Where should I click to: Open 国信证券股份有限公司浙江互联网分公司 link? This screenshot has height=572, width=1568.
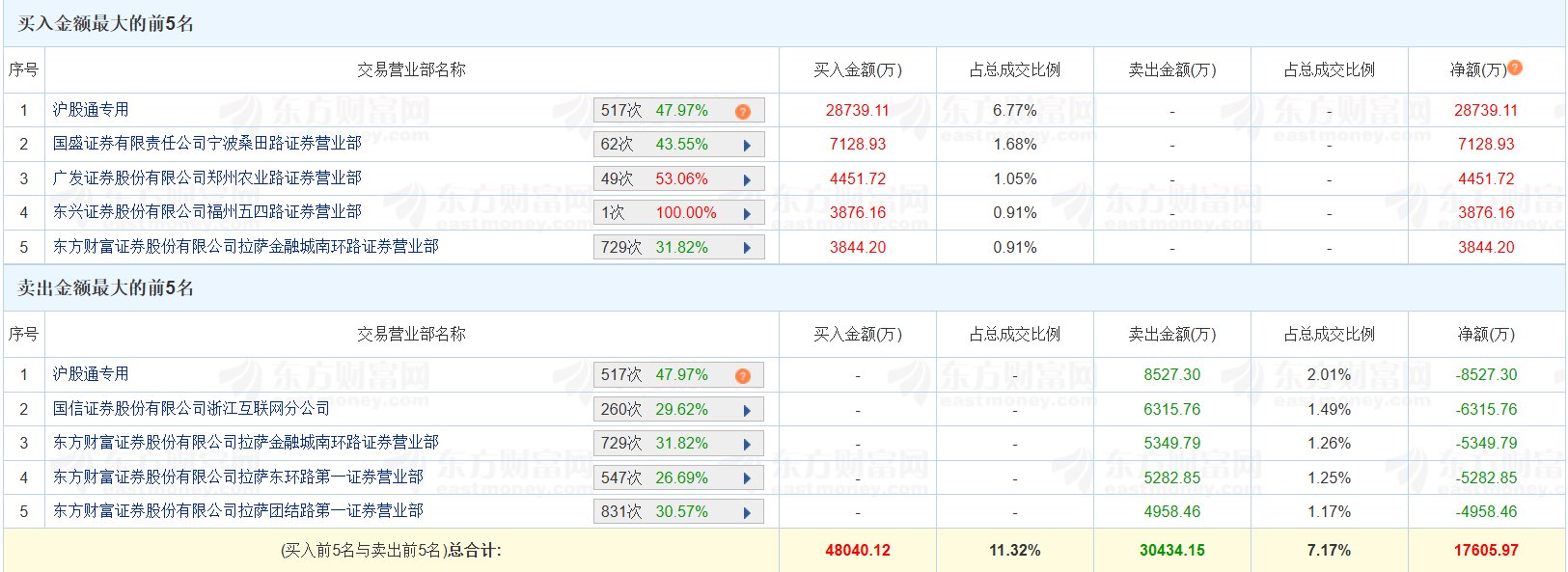(191, 409)
